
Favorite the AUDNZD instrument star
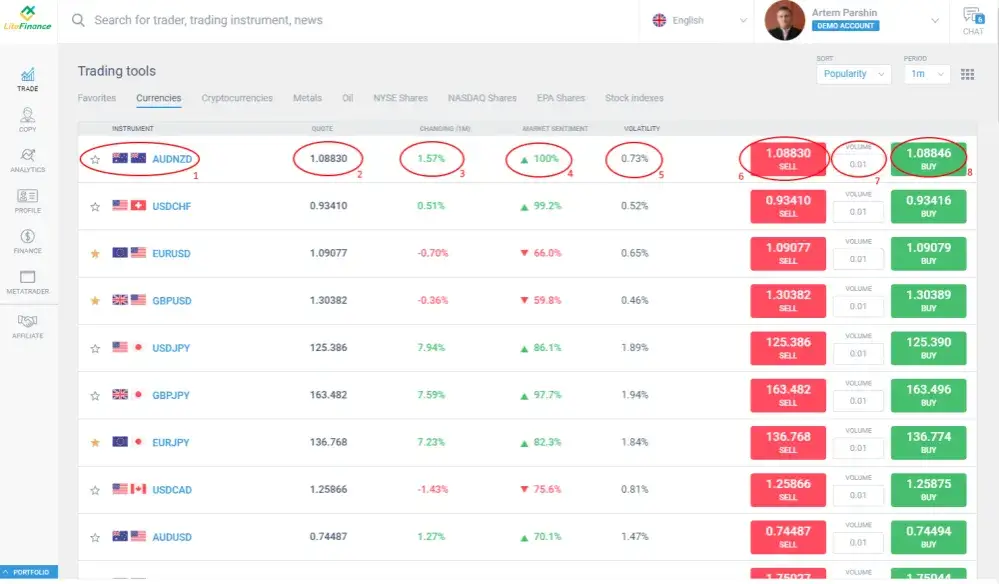(95, 158)
